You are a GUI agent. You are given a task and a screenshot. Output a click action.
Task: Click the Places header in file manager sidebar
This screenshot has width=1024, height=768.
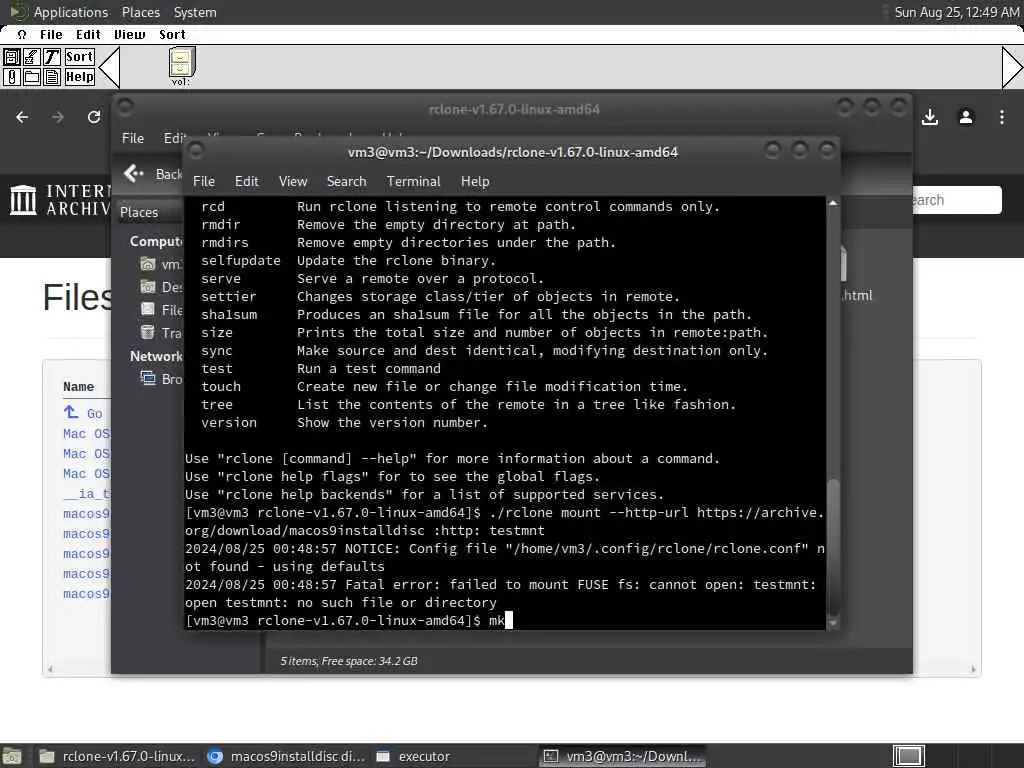coord(139,212)
